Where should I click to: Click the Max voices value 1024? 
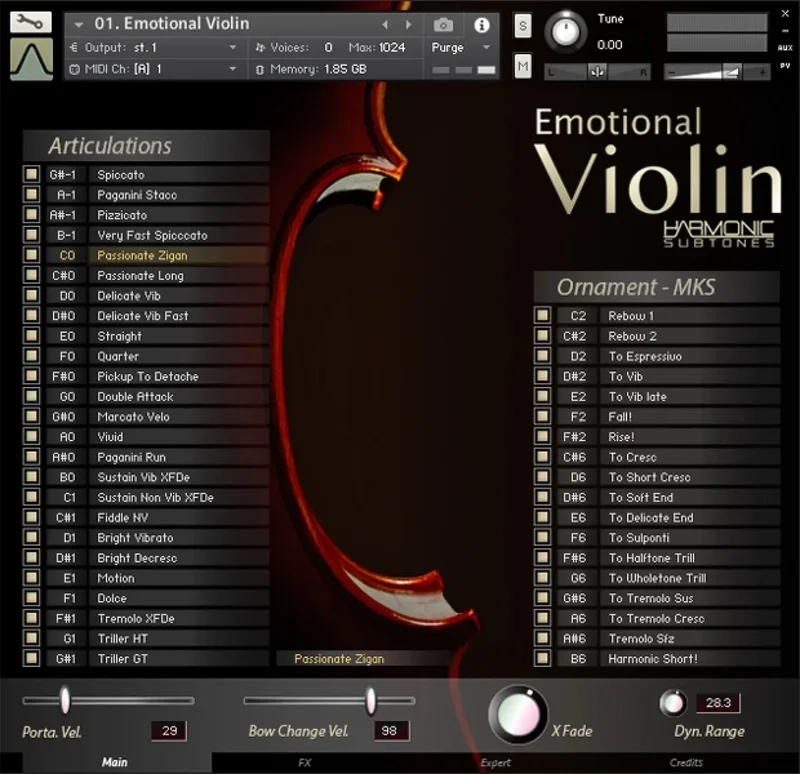point(391,47)
